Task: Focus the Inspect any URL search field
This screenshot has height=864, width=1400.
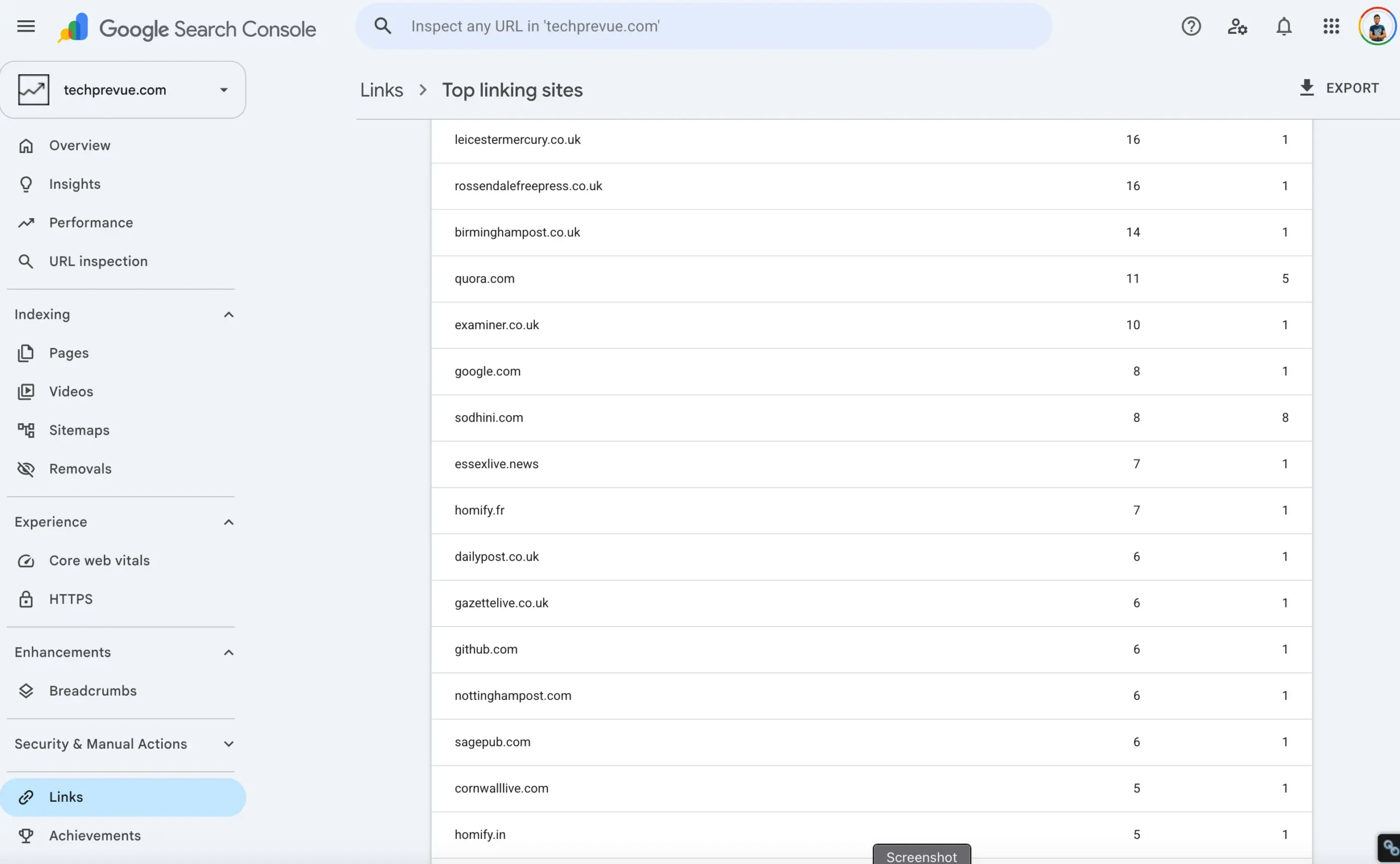Action: pos(703,26)
